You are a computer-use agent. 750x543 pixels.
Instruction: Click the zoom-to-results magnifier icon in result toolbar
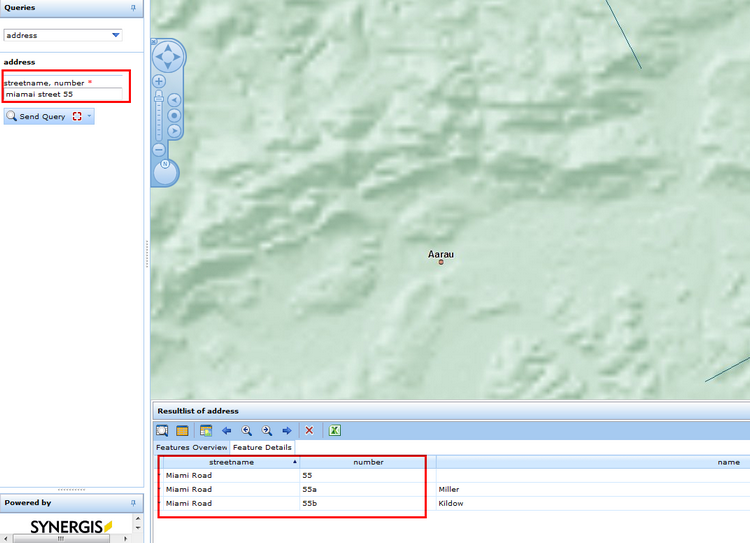point(162,431)
